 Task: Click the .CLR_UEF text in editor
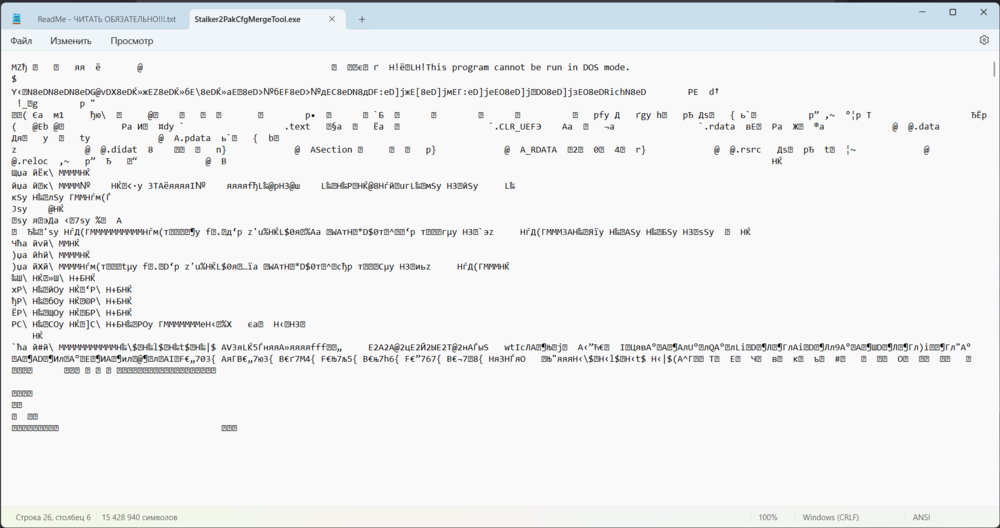(x=515, y=126)
